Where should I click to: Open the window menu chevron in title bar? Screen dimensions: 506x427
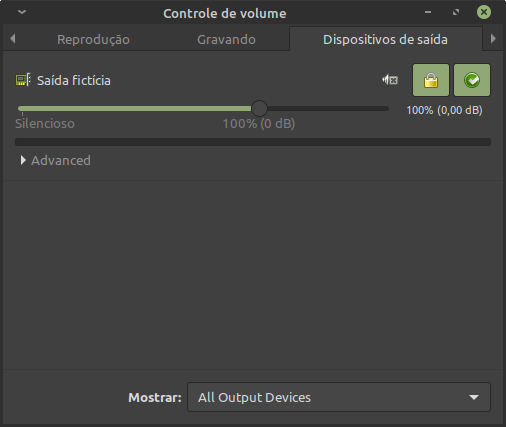coord(22,12)
